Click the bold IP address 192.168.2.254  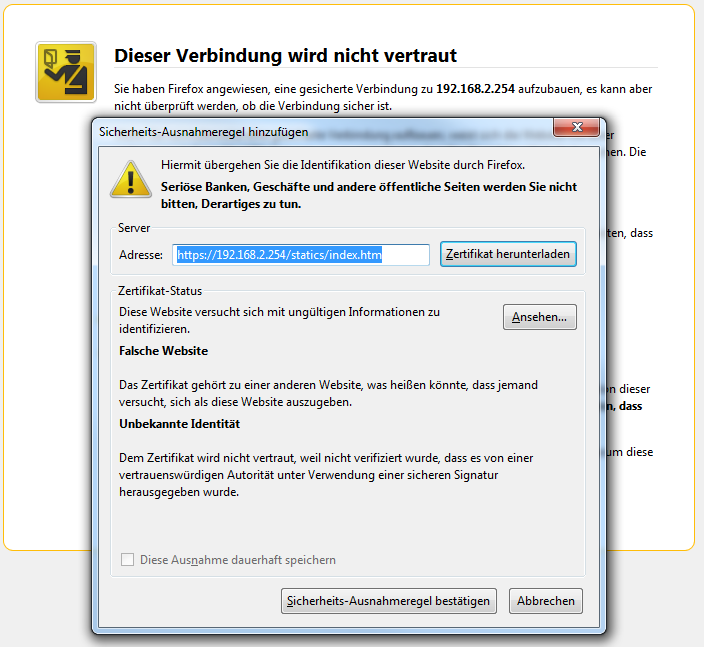(475, 89)
